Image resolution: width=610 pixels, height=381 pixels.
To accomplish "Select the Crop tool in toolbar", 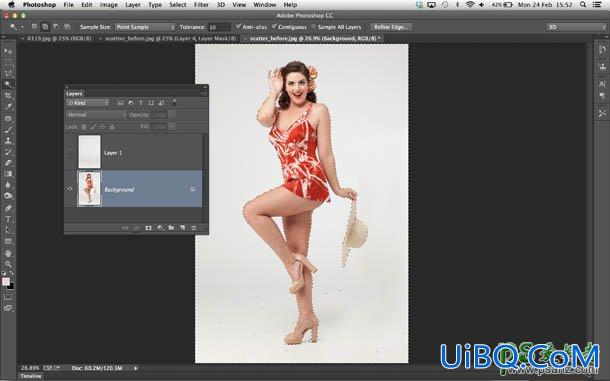I will [8, 95].
